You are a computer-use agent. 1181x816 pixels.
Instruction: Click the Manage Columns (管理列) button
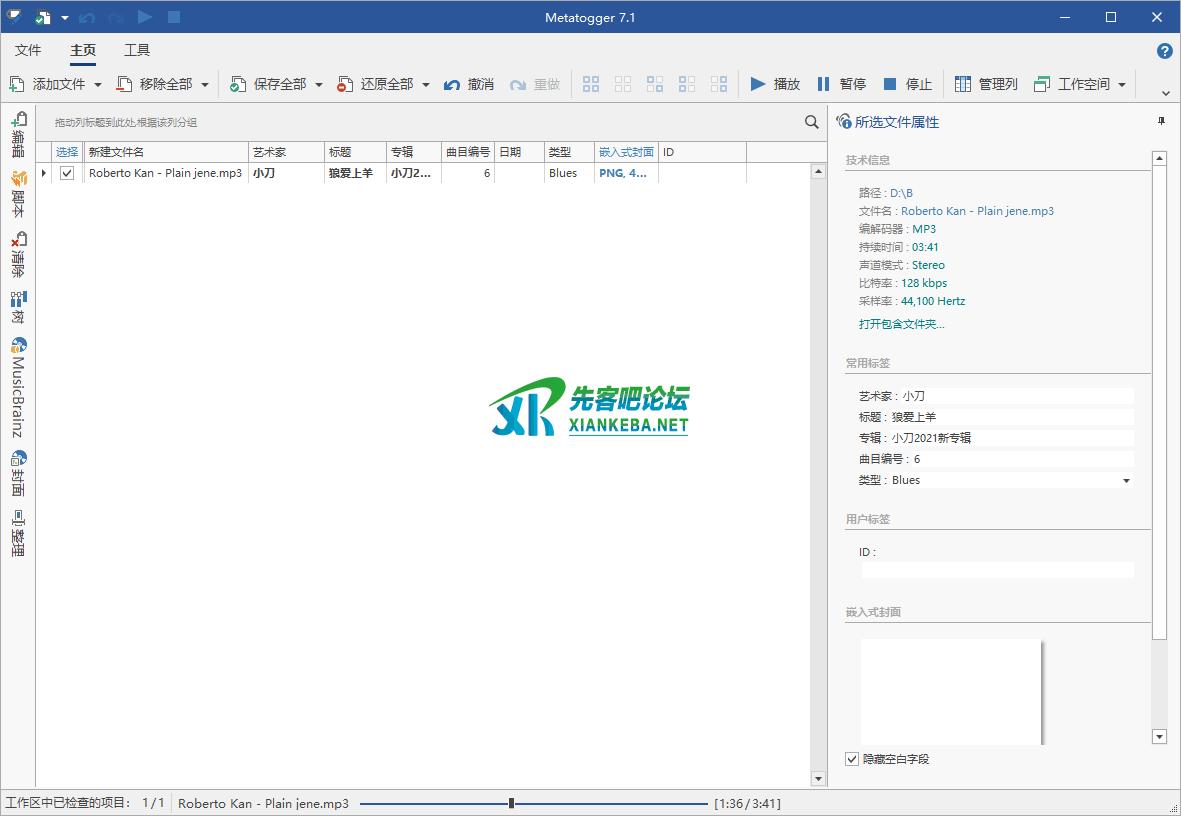click(986, 84)
